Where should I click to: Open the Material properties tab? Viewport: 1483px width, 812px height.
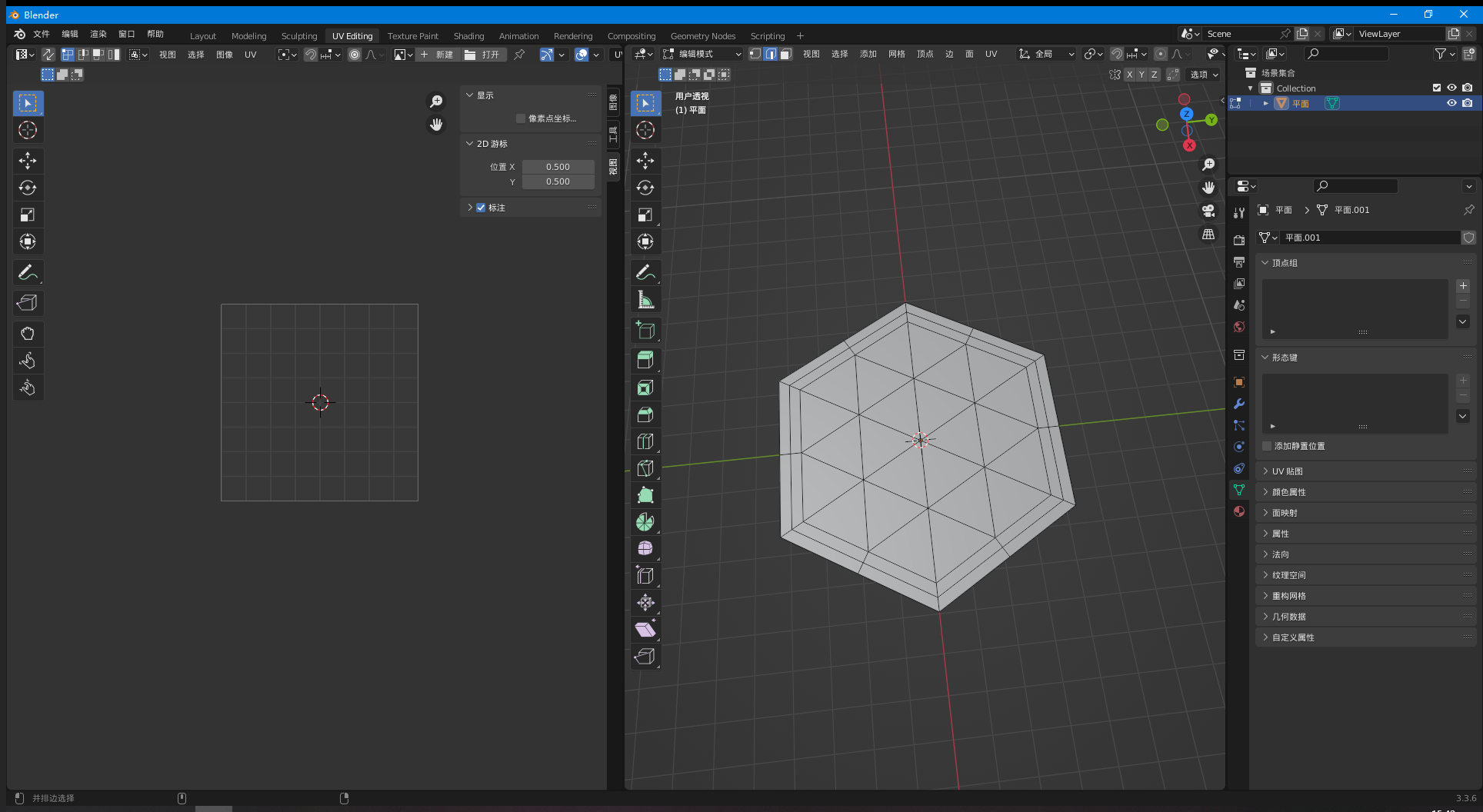tap(1238, 511)
